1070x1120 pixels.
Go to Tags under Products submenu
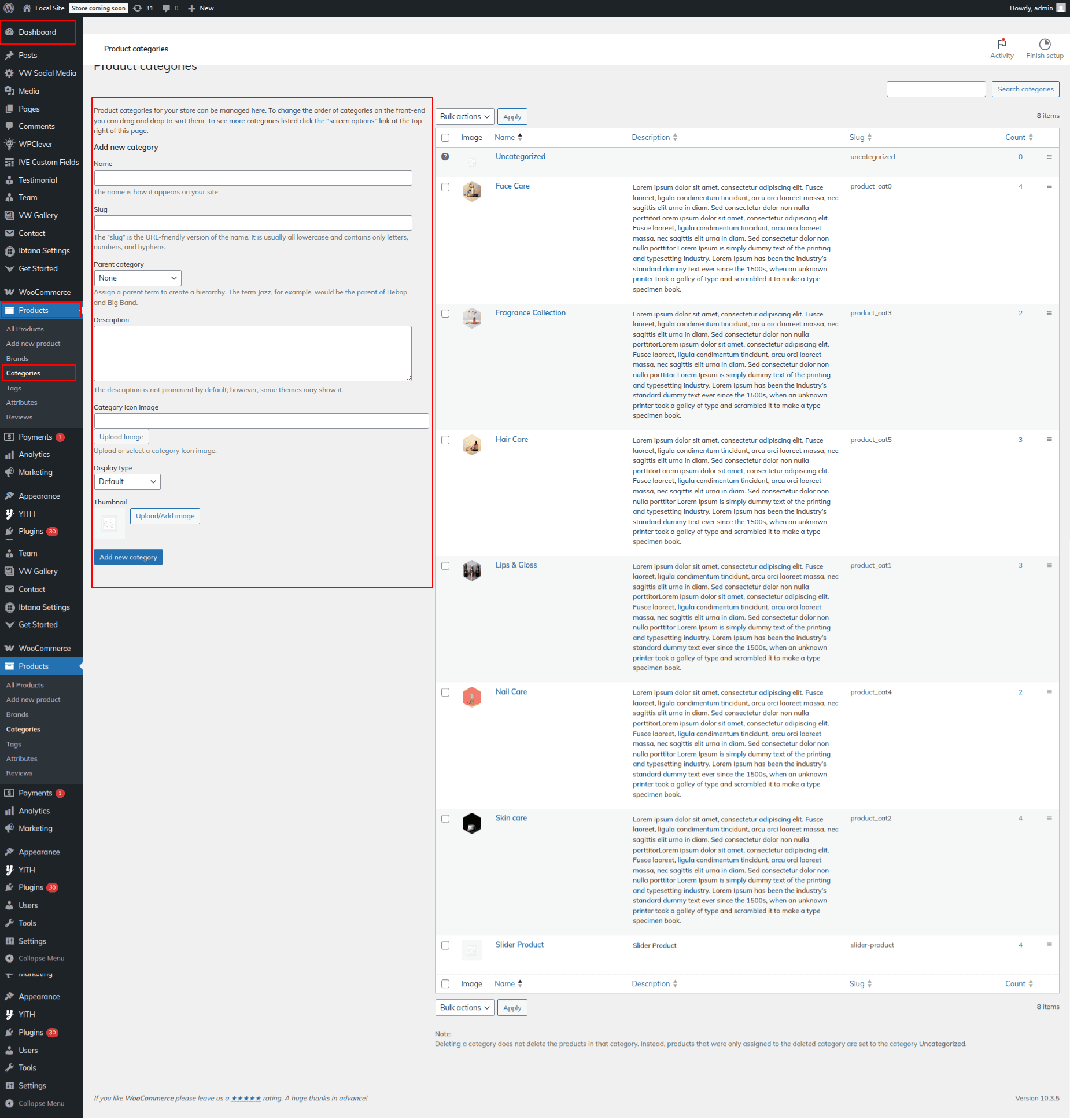[14, 388]
